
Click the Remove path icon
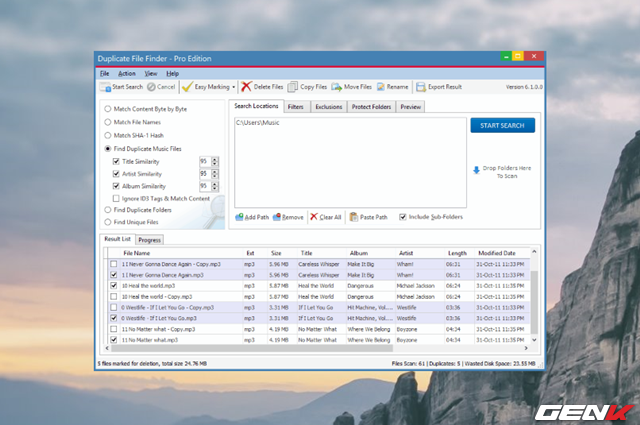point(277,217)
